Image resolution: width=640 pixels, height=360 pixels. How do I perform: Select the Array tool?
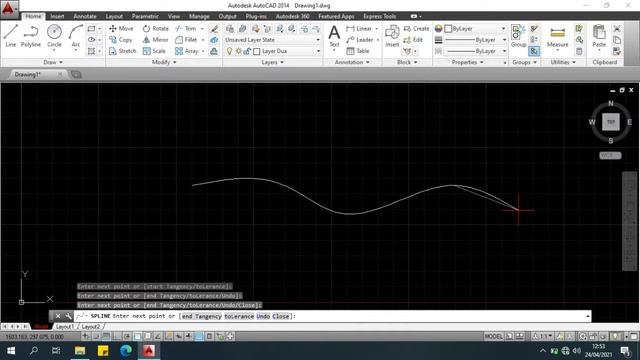pyautogui.click(x=187, y=51)
